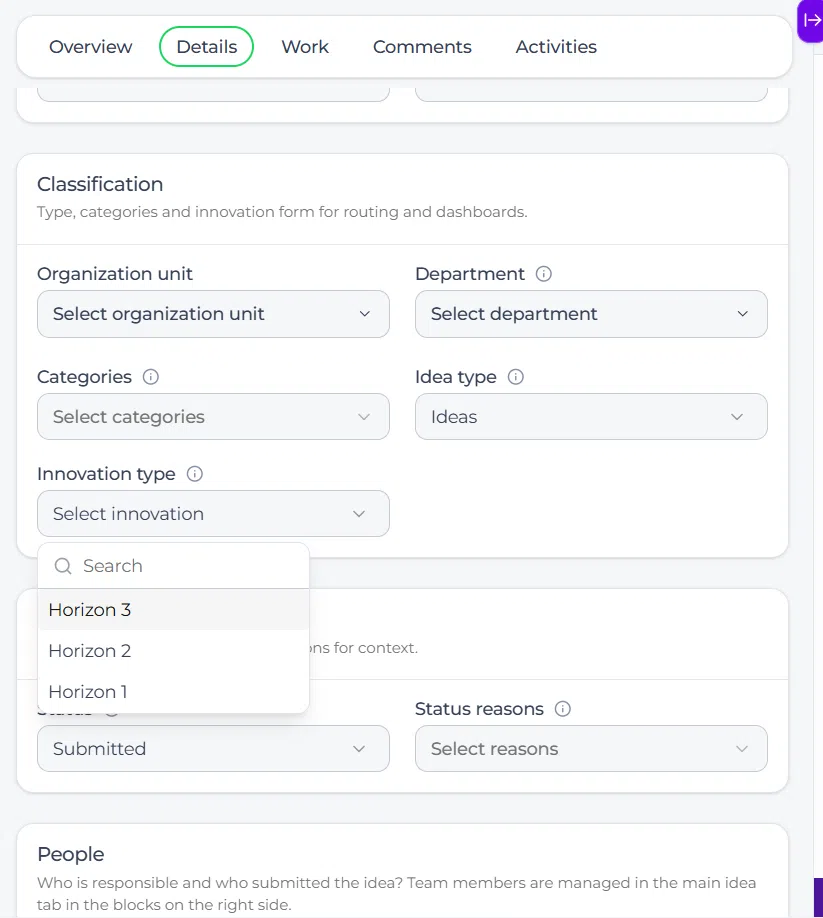The height and width of the screenshot is (918, 823).
Task: Switch to the Overview tab
Action: [x=91, y=47]
